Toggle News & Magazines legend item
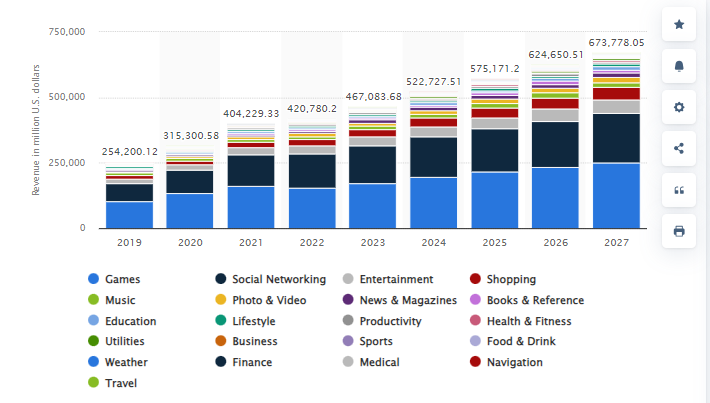710x403 pixels. [399, 300]
